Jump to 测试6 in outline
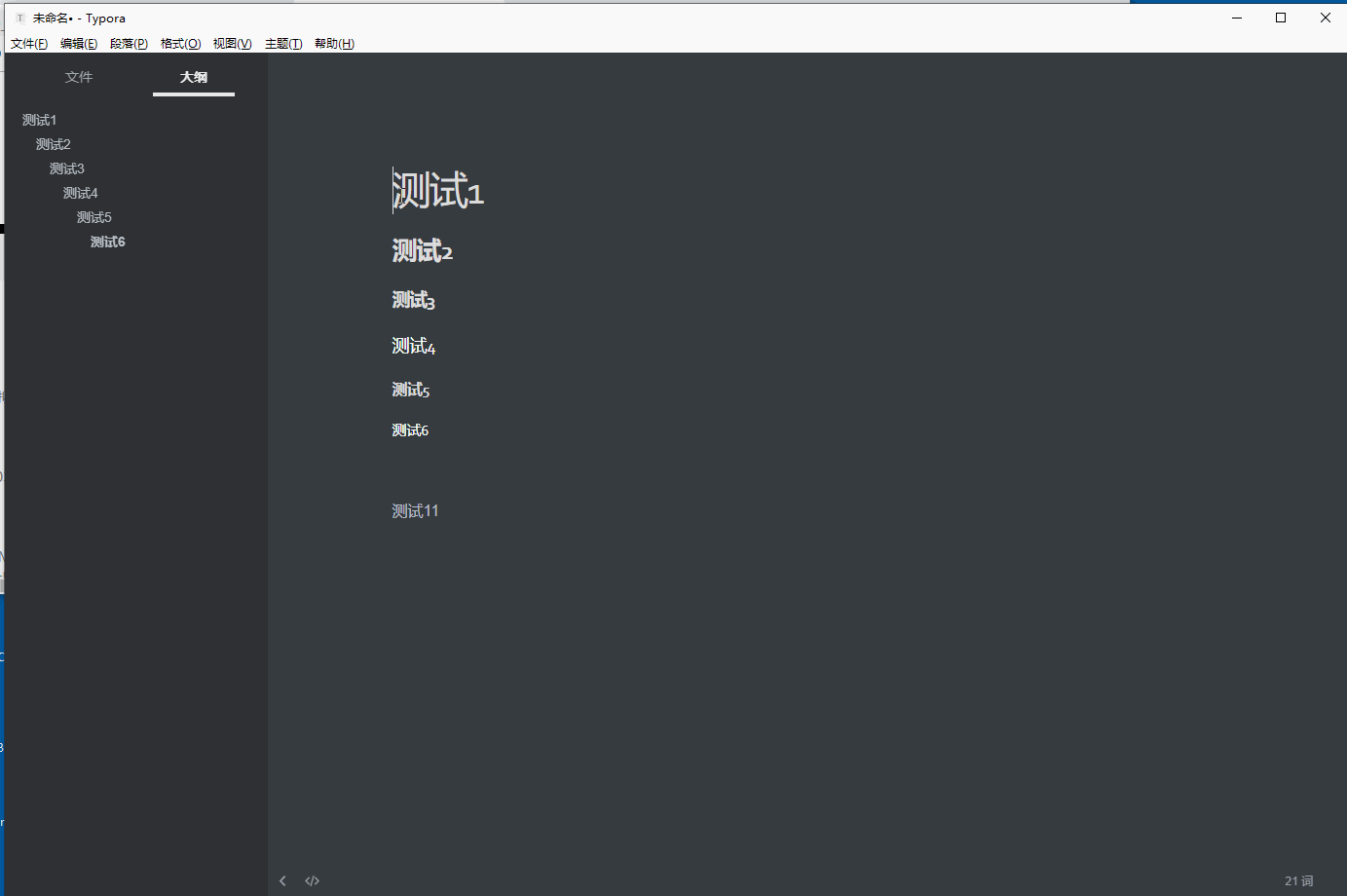1347x896 pixels. pos(108,242)
